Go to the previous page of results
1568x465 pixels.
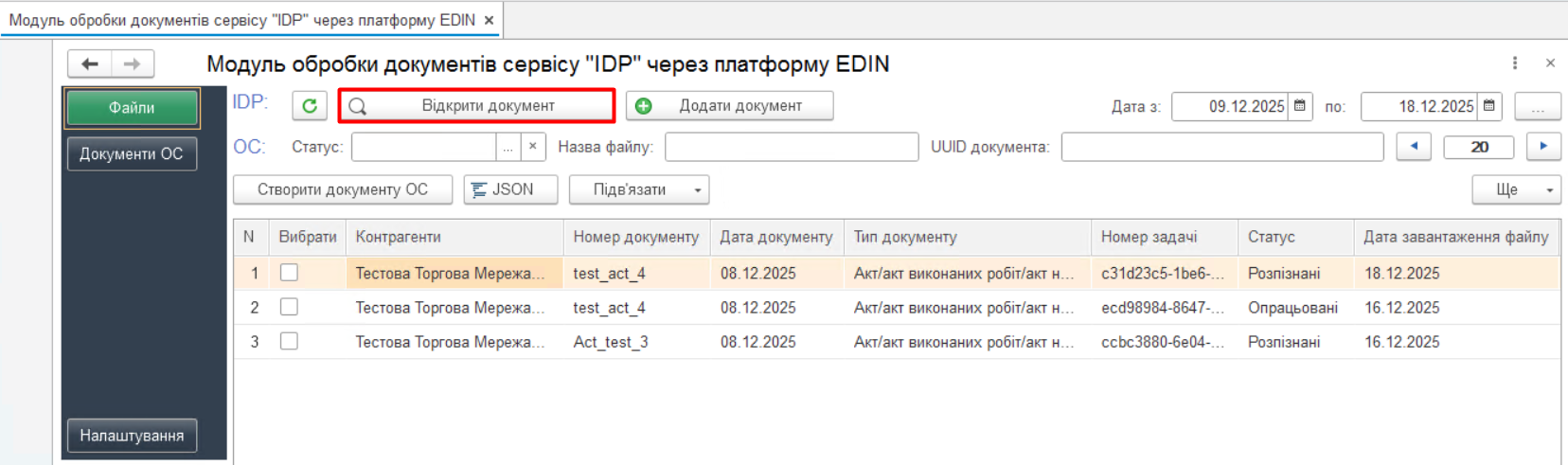point(1414,147)
